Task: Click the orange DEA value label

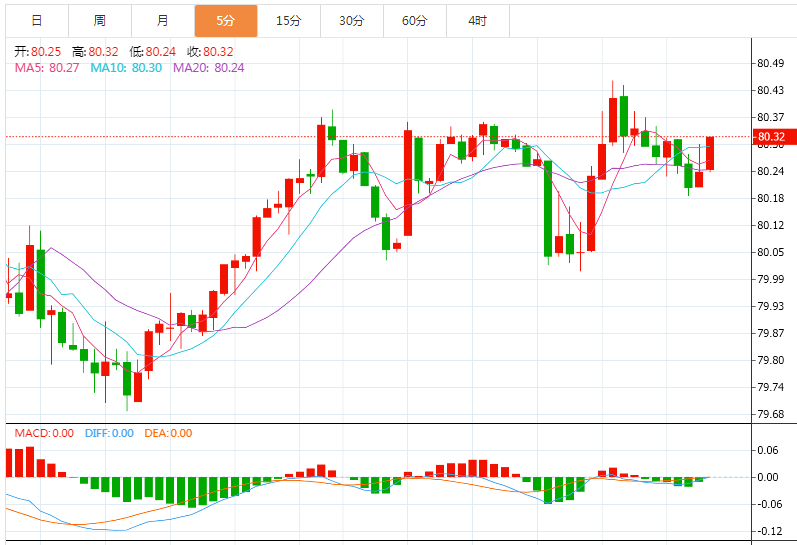Action: pos(167,433)
